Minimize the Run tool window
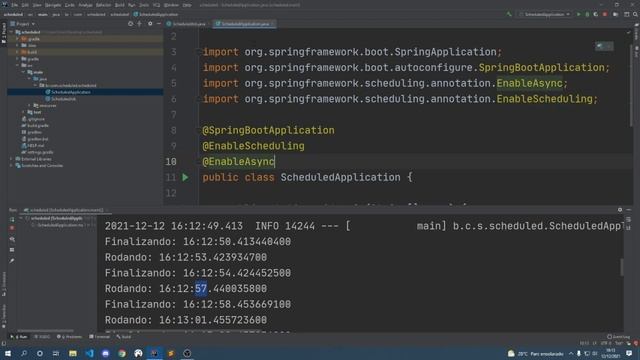Image resolution: width=640 pixels, height=360 pixels. tap(629, 210)
